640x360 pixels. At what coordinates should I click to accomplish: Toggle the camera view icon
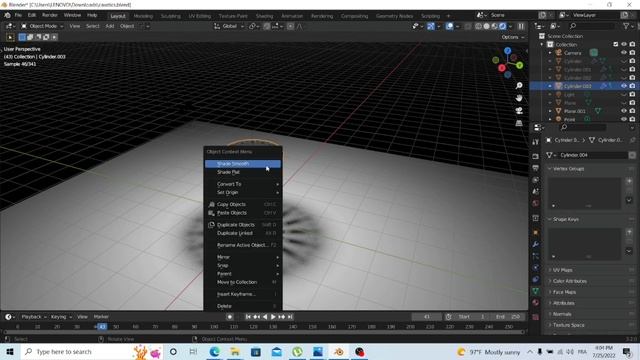pyautogui.click(x=519, y=111)
